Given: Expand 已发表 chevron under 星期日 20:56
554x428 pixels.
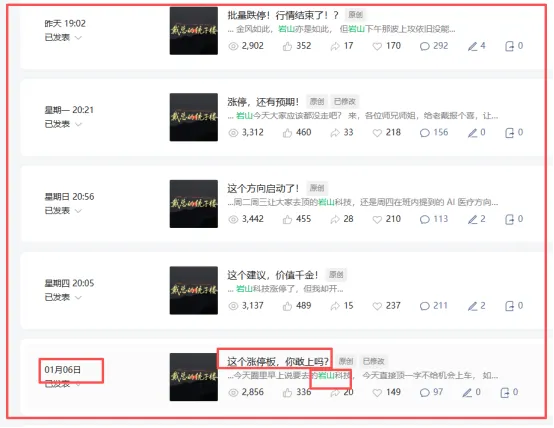Looking at the screenshot, I should click(x=78, y=211).
